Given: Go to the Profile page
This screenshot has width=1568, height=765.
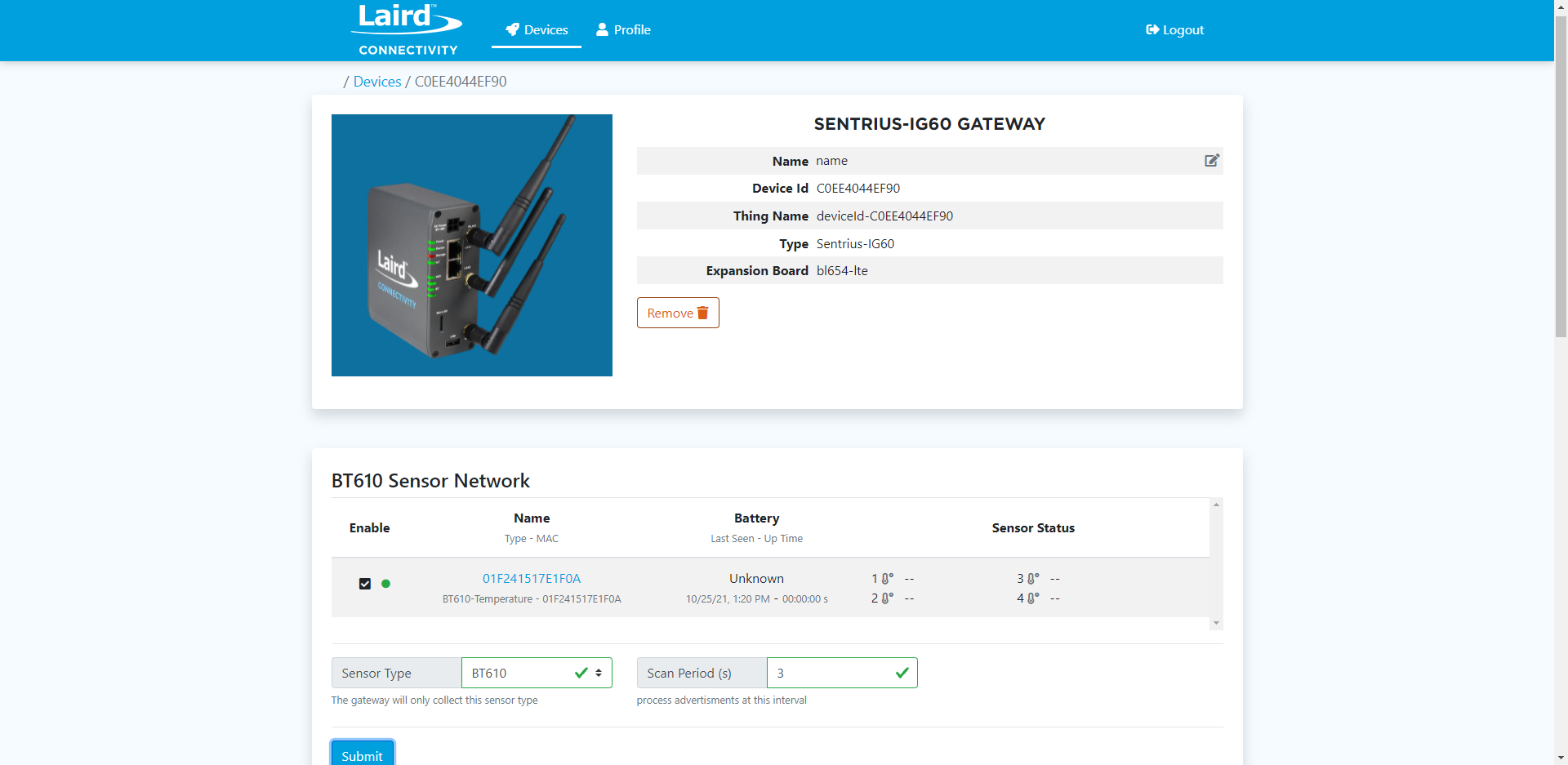Looking at the screenshot, I should tap(623, 30).
